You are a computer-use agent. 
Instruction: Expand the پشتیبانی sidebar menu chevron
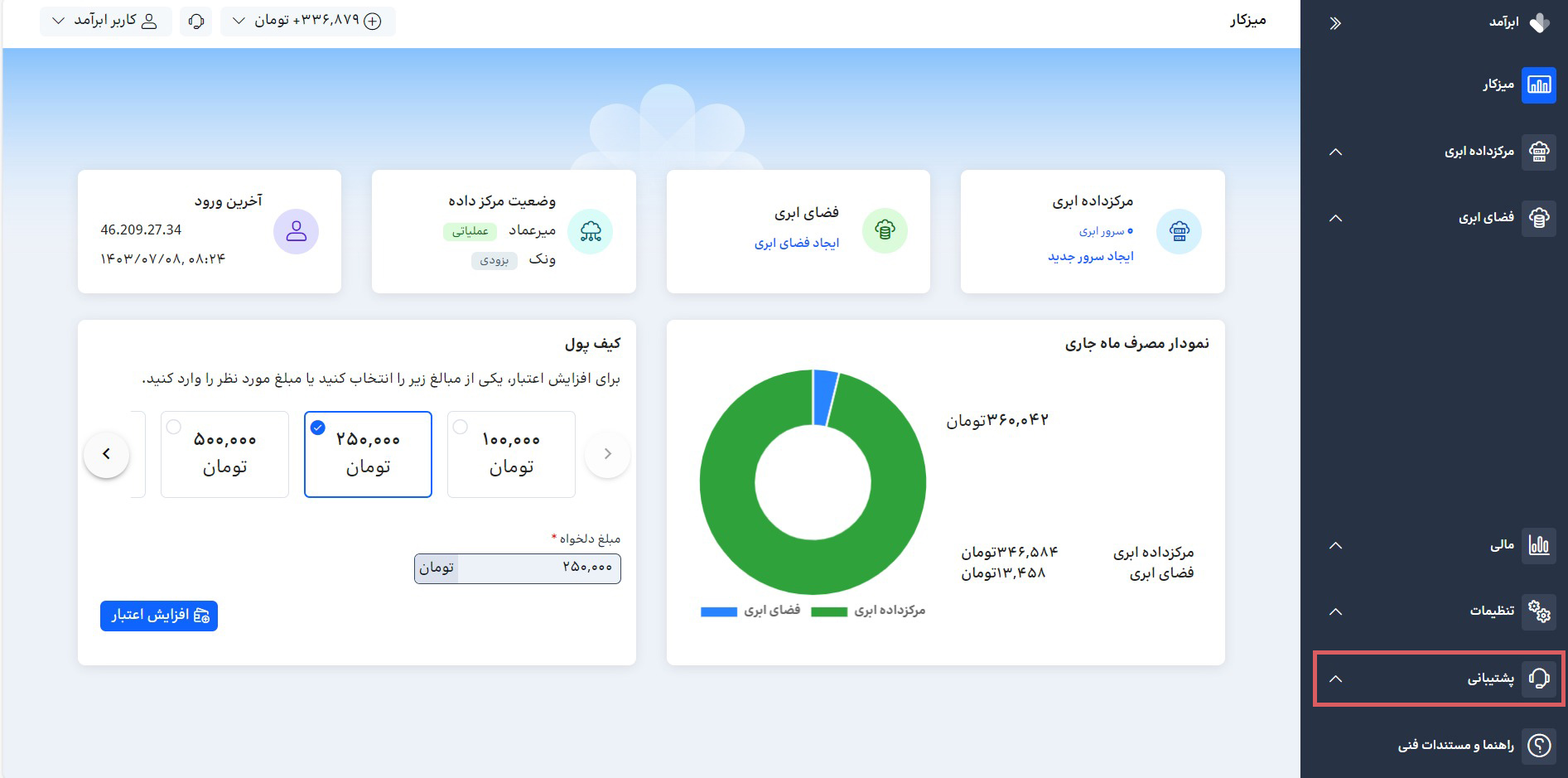[x=1335, y=679]
